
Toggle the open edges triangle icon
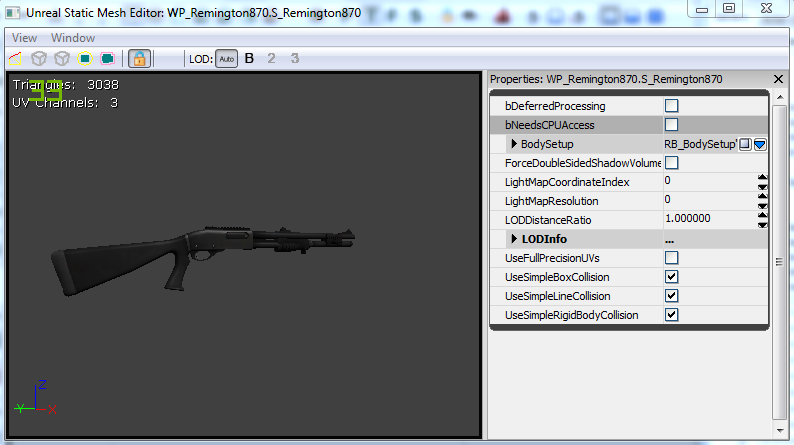click(15, 59)
